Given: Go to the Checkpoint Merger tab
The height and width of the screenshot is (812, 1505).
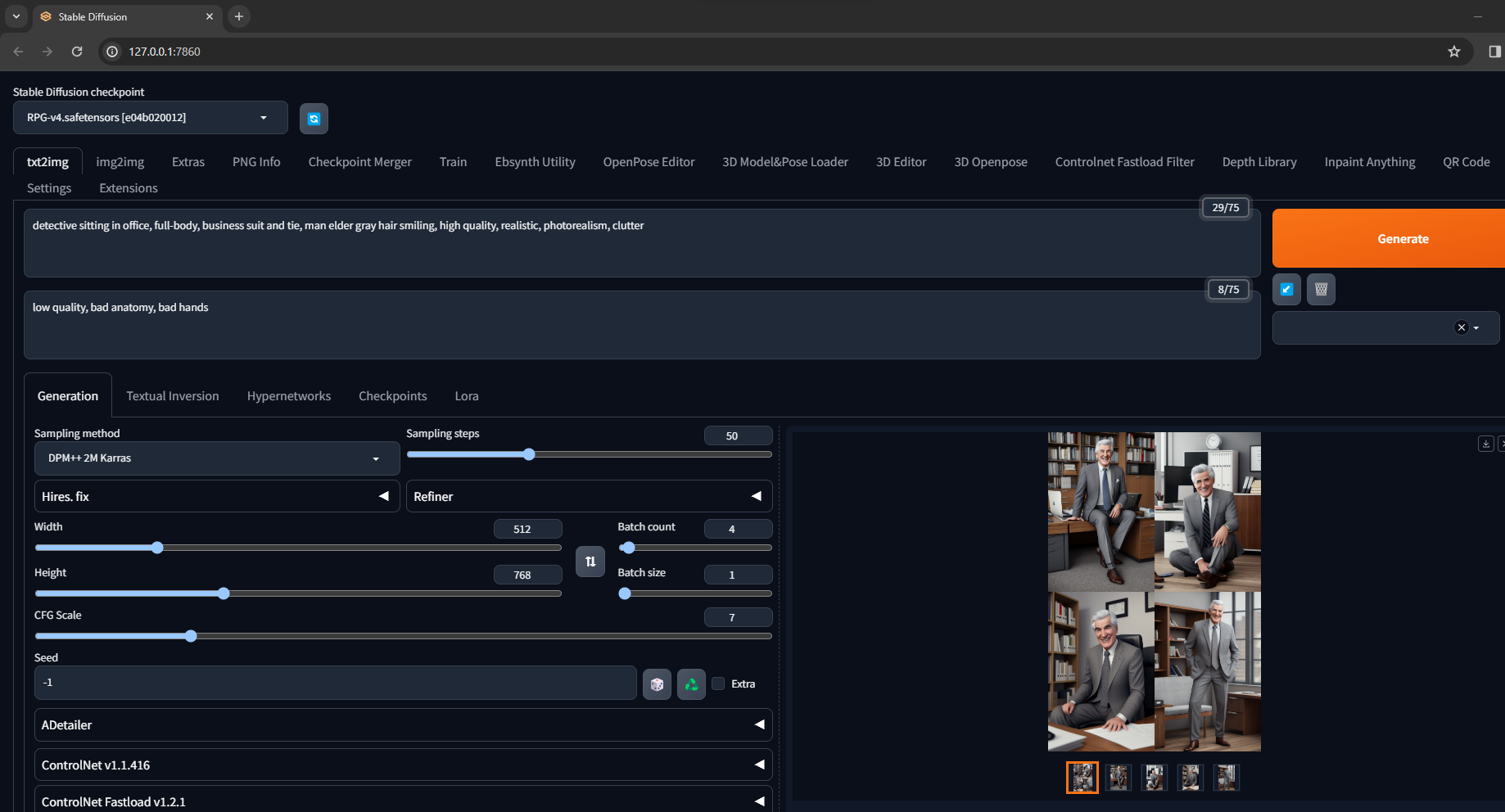Looking at the screenshot, I should point(360,162).
